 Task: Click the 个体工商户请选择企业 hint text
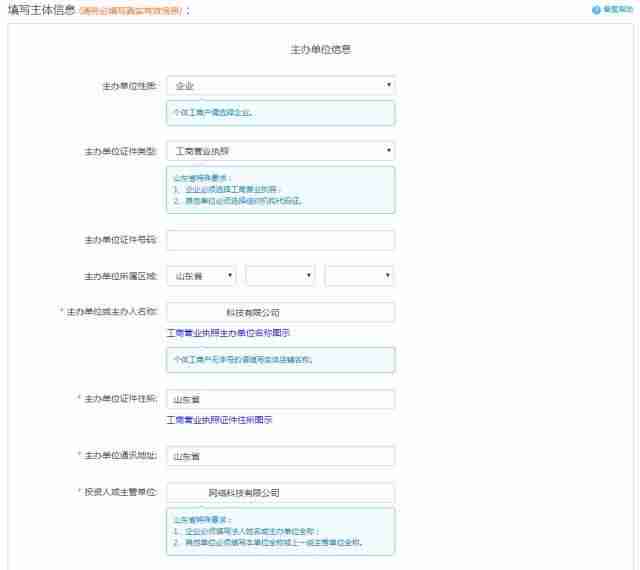[213, 113]
